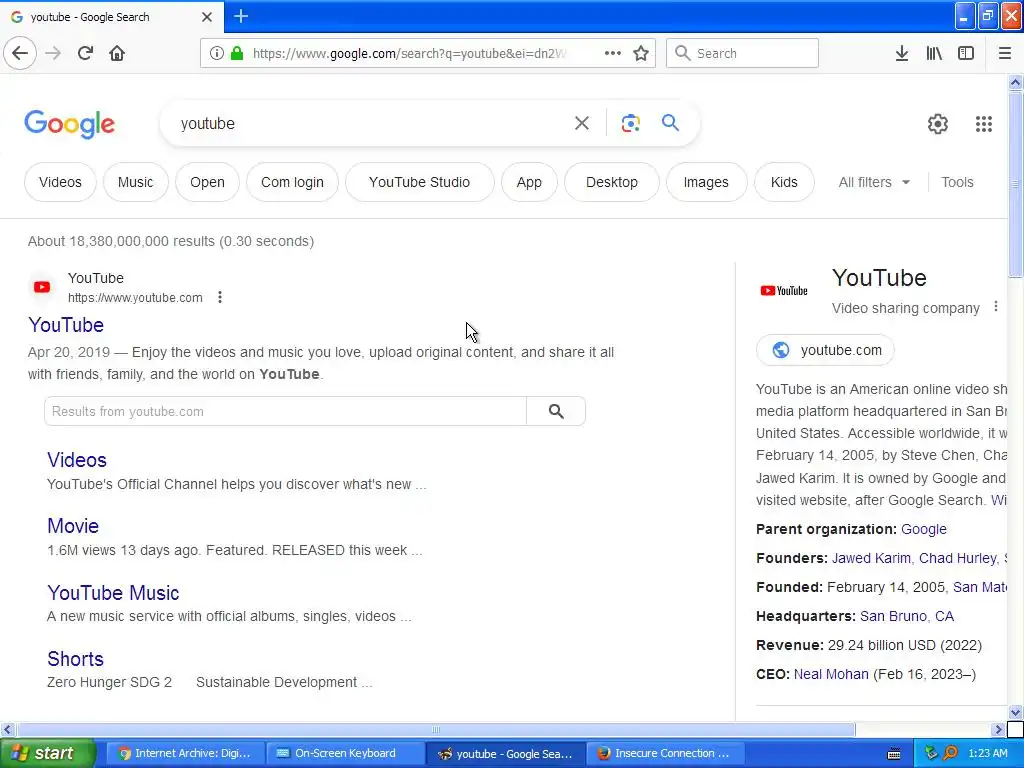This screenshot has width=1024, height=768.
Task: Select the App filter chip
Action: [529, 182]
